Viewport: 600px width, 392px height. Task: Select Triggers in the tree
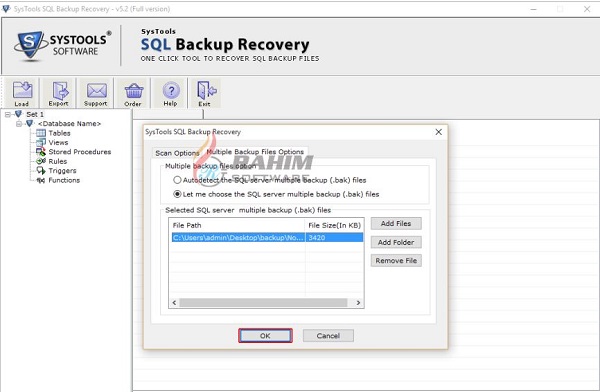point(62,171)
